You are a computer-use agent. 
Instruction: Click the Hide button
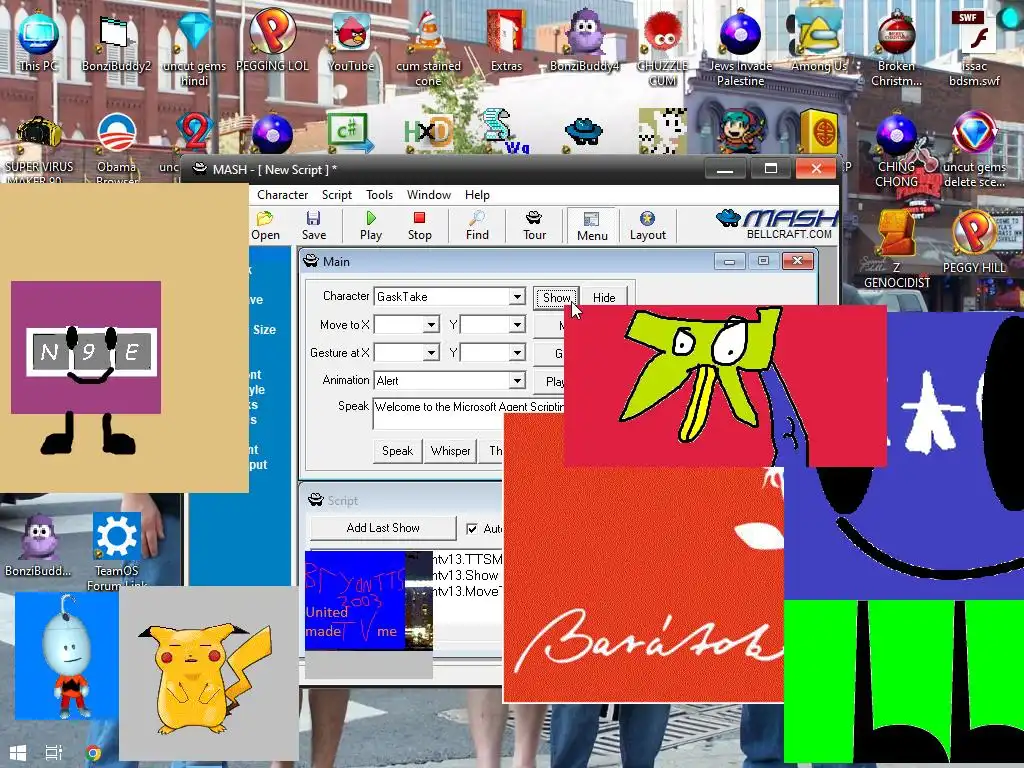604,297
